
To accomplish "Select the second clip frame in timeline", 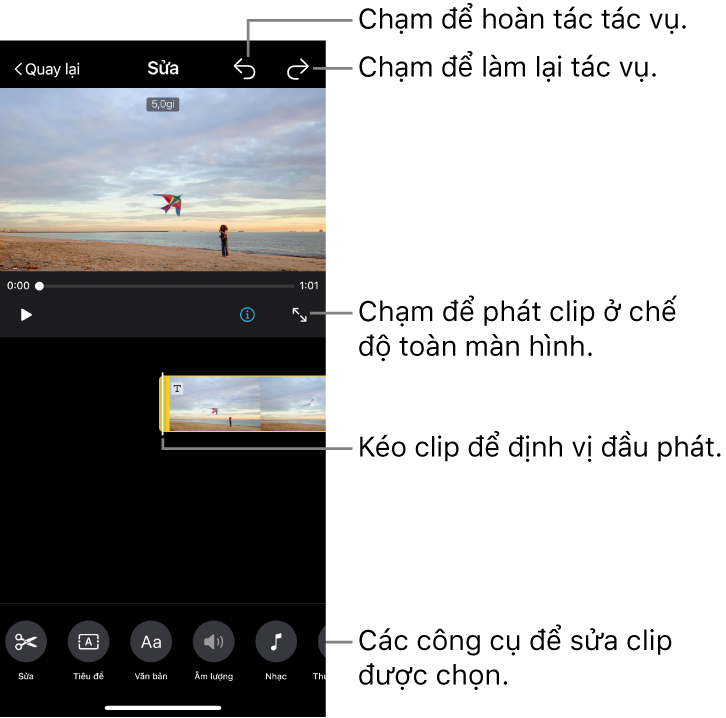I will [x=293, y=404].
